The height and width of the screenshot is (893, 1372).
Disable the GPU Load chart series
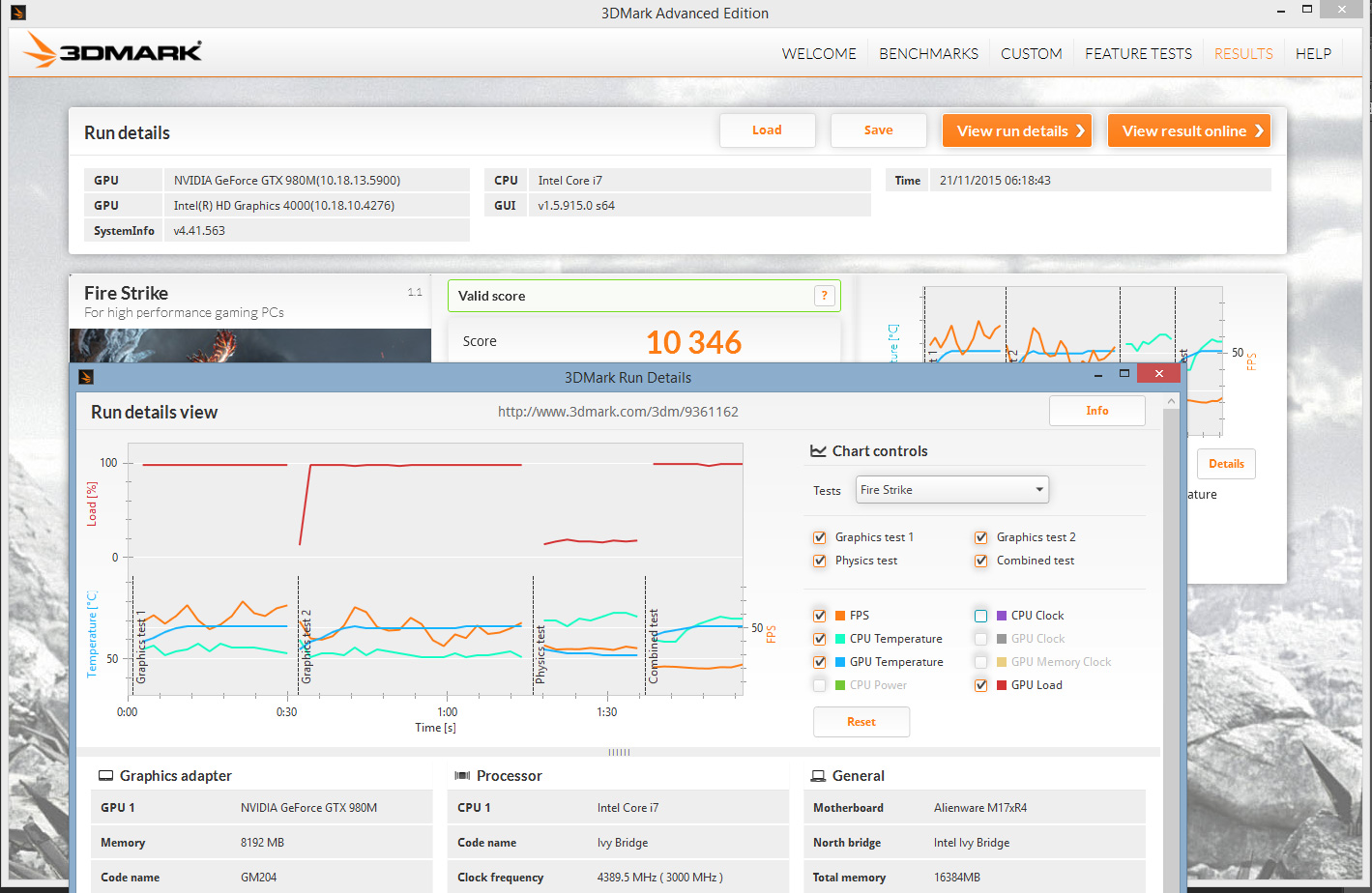pyautogui.click(x=981, y=685)
